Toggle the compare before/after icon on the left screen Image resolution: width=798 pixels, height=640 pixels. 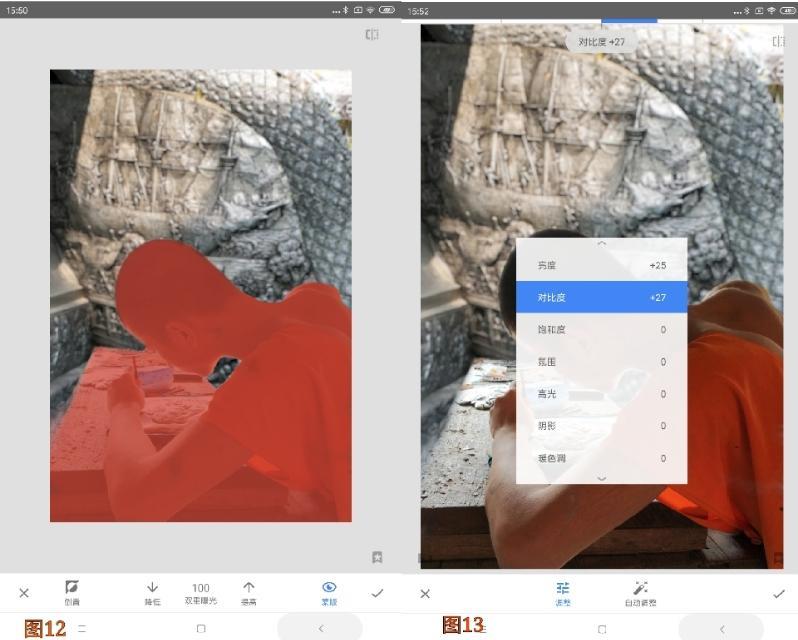372,35
